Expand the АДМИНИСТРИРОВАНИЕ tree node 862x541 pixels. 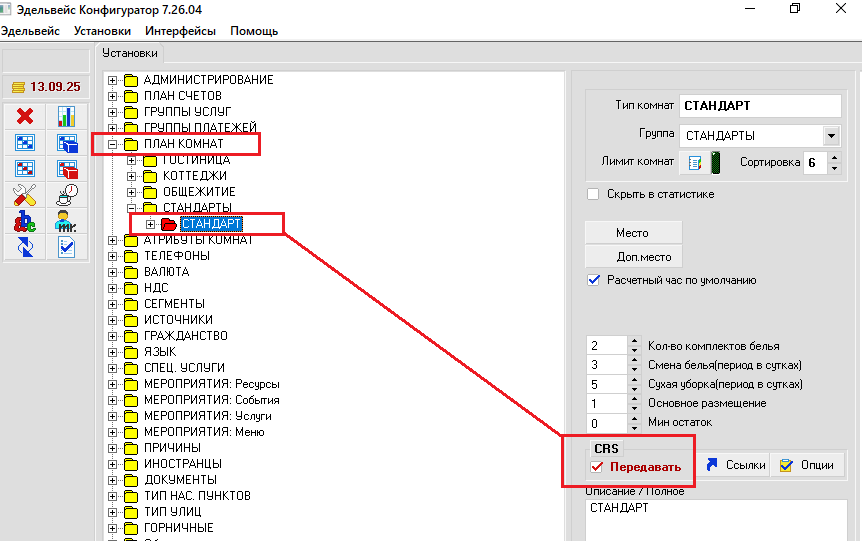pyautogui.click(x=113, y=80)
